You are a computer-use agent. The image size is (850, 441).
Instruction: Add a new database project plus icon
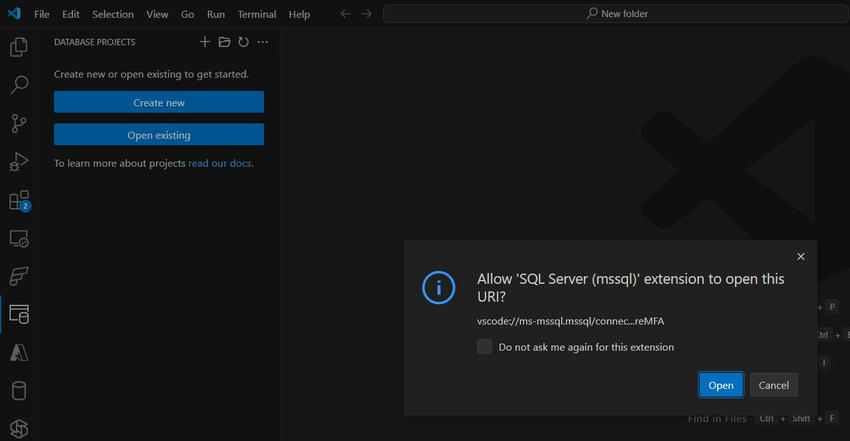205,42
